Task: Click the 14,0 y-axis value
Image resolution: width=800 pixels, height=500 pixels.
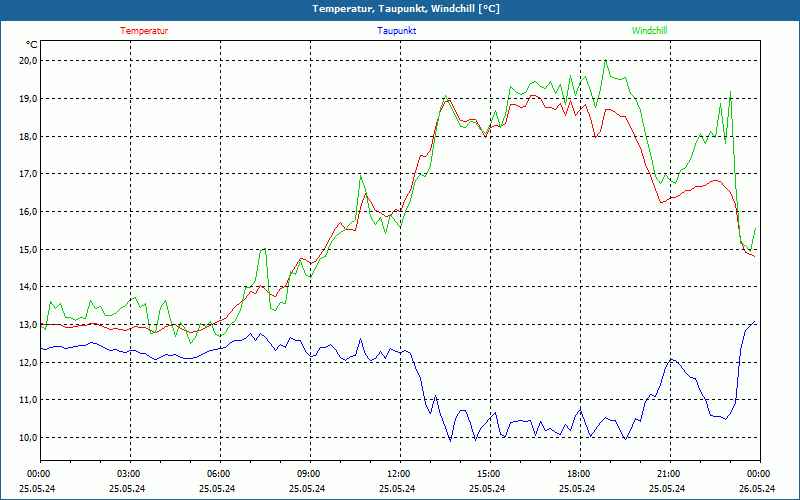Action: [x=29, y=287]
